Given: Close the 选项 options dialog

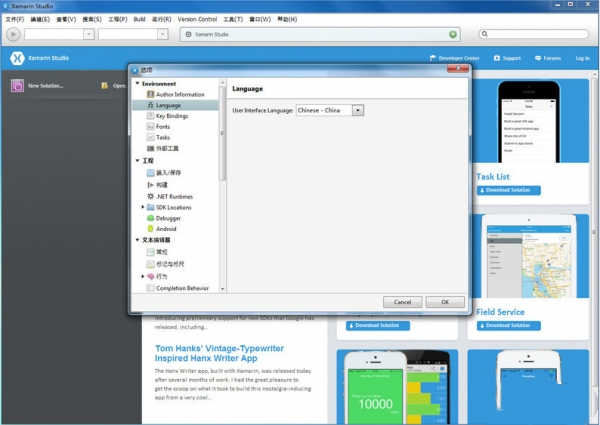Looking at the screenshot, I should [x=458, y=68].
